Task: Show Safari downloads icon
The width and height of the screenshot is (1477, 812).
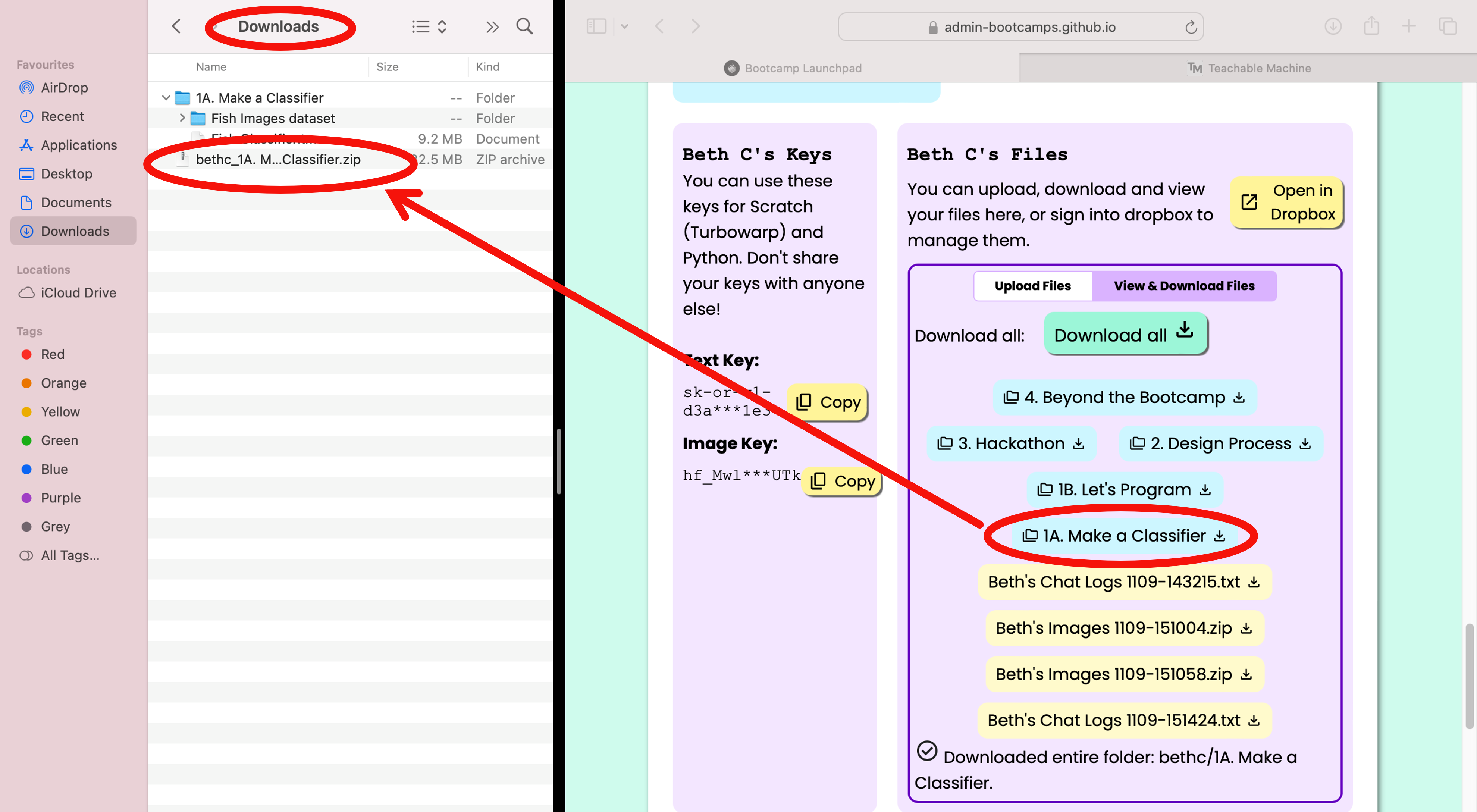Action: pos(1333,26)
